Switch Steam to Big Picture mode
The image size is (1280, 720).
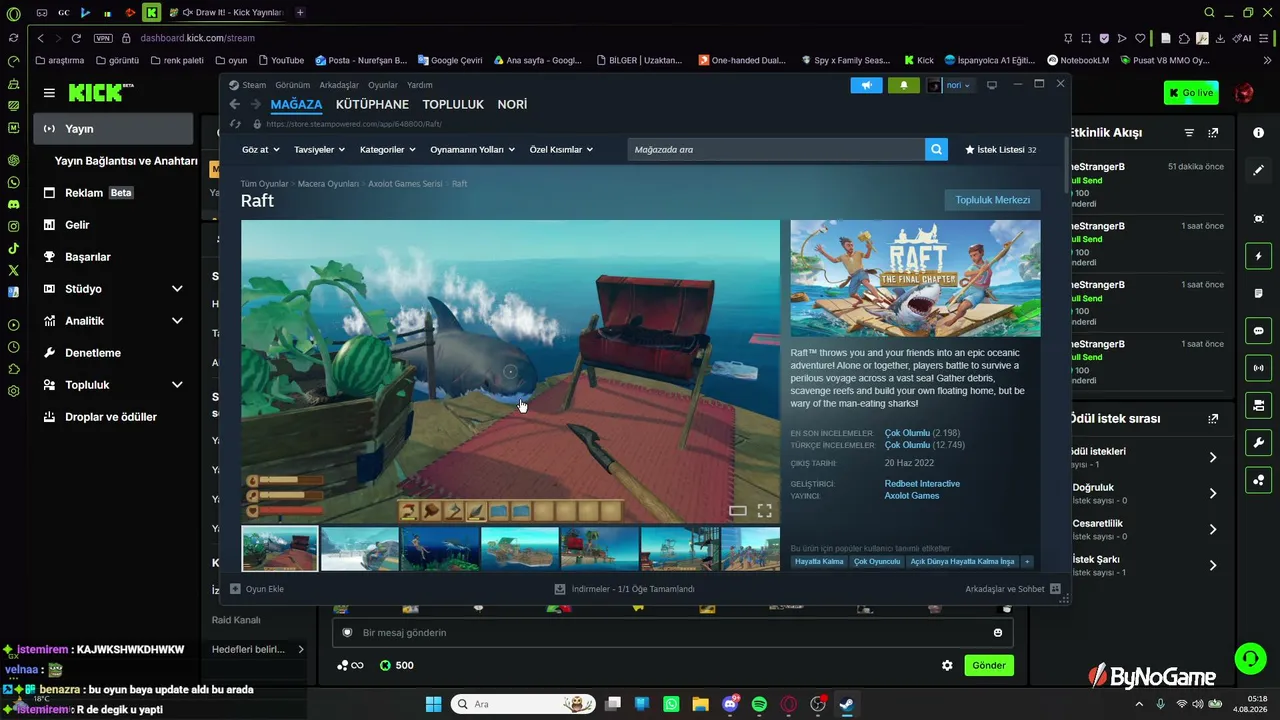pos(992,85)
